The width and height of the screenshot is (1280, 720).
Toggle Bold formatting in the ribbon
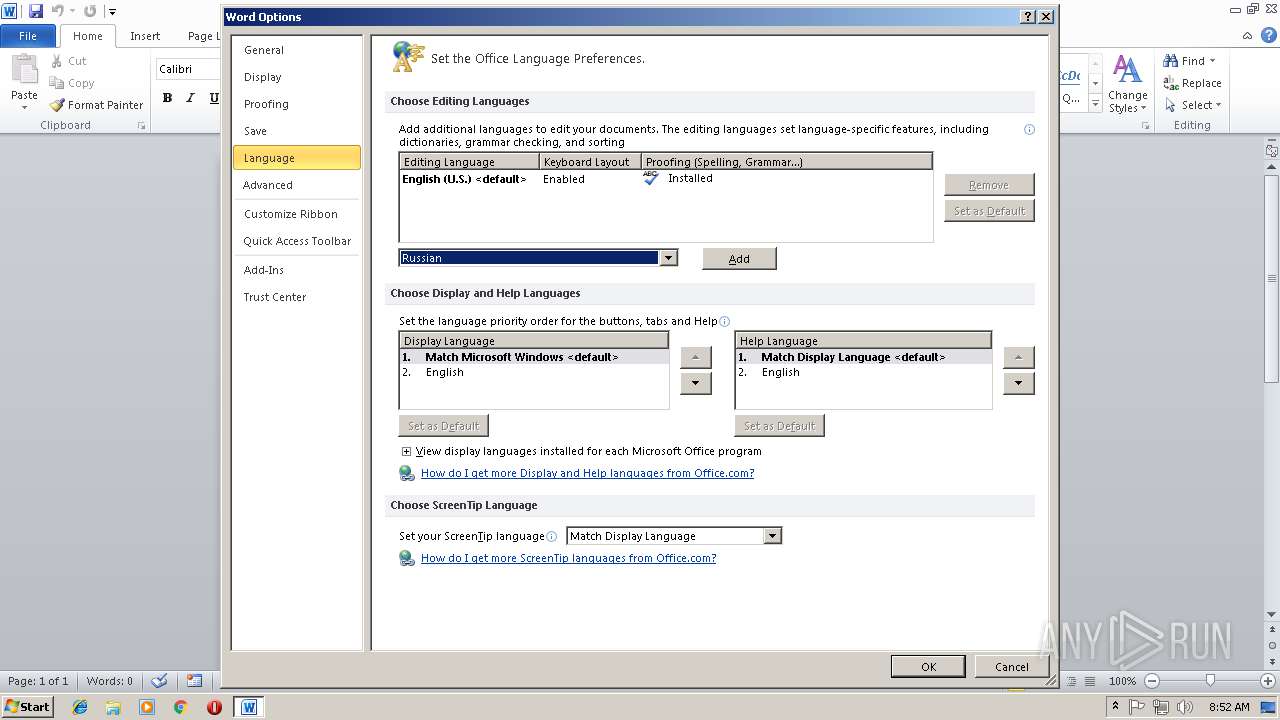[167, 98]
